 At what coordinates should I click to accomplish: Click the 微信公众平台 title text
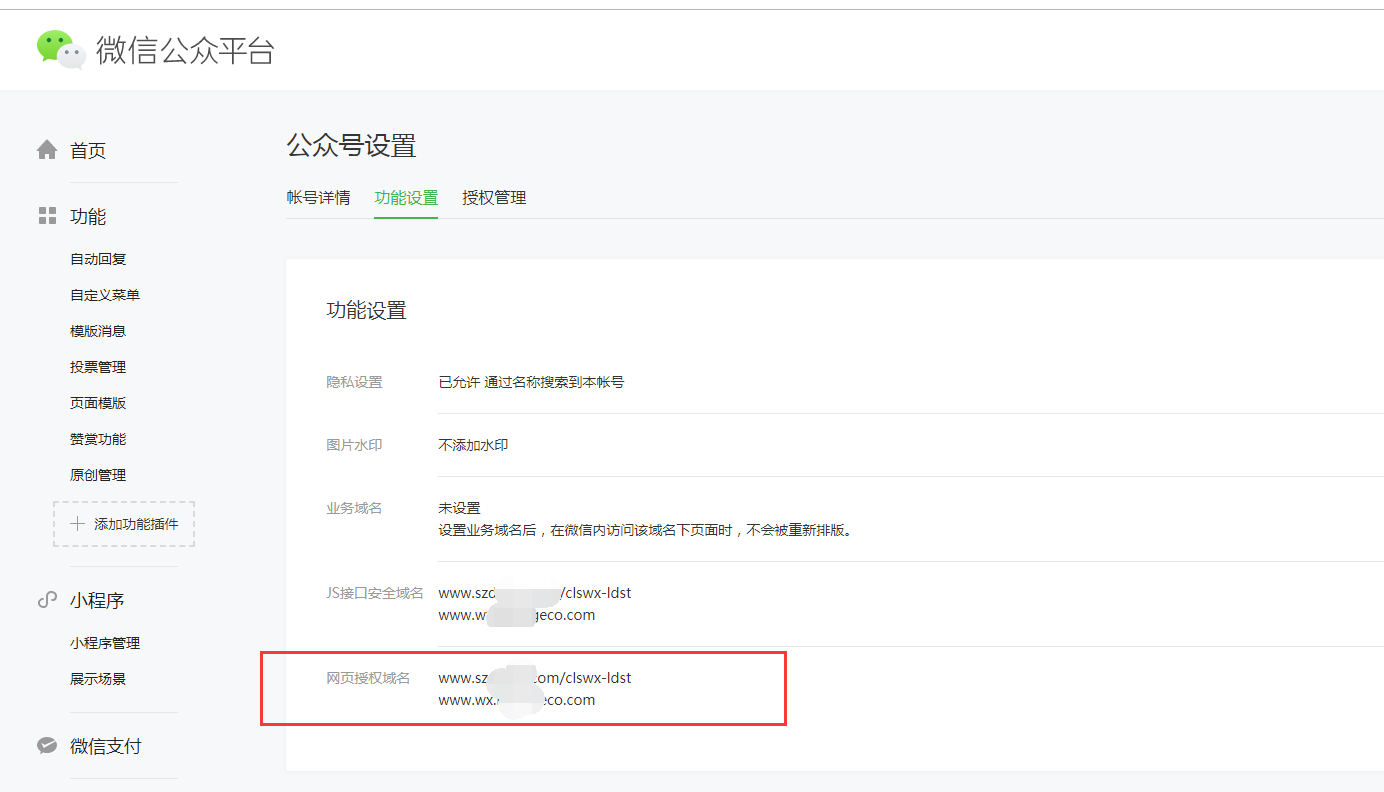[x=185, y=50]
